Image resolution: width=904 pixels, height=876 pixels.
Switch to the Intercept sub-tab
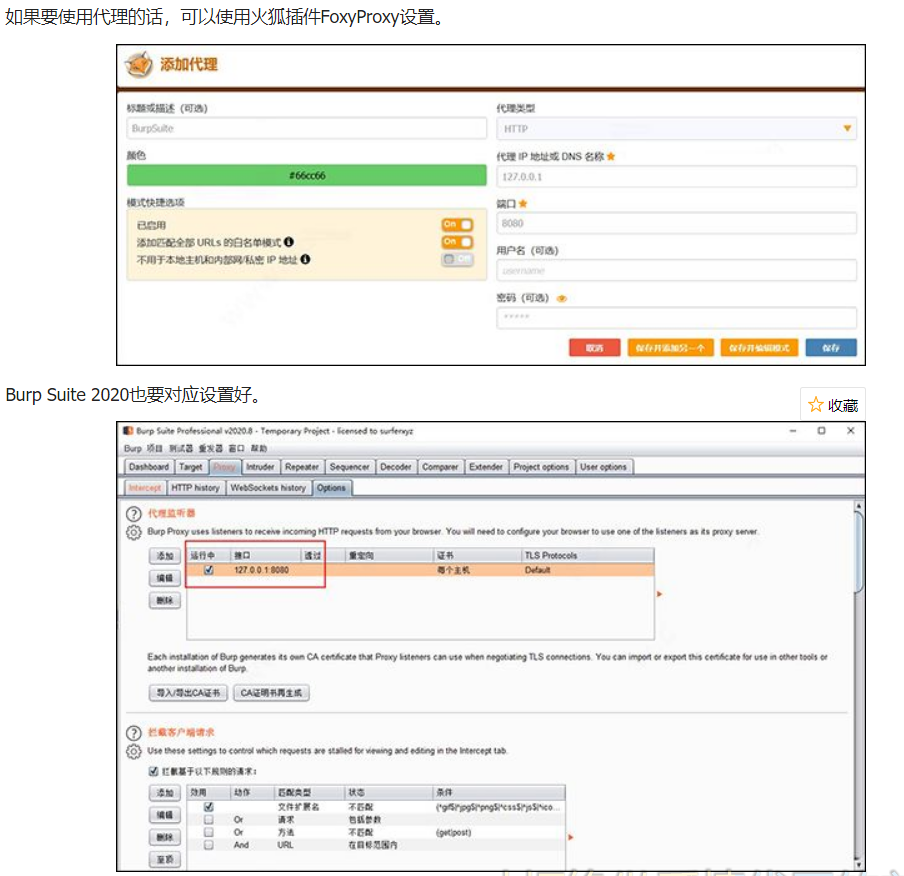click(x=145, y=487)
